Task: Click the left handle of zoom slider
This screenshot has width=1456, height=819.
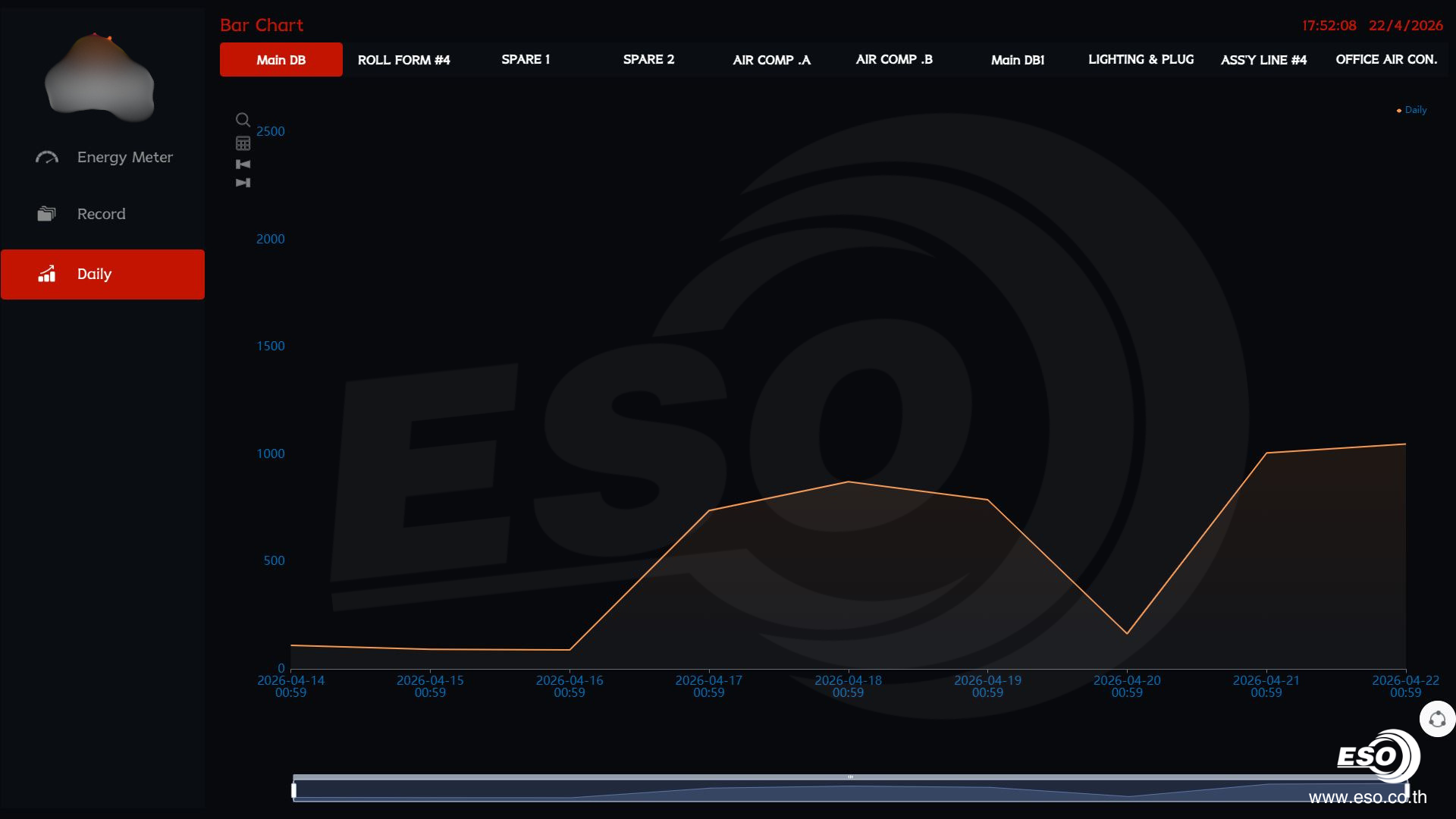Action: 294,790
